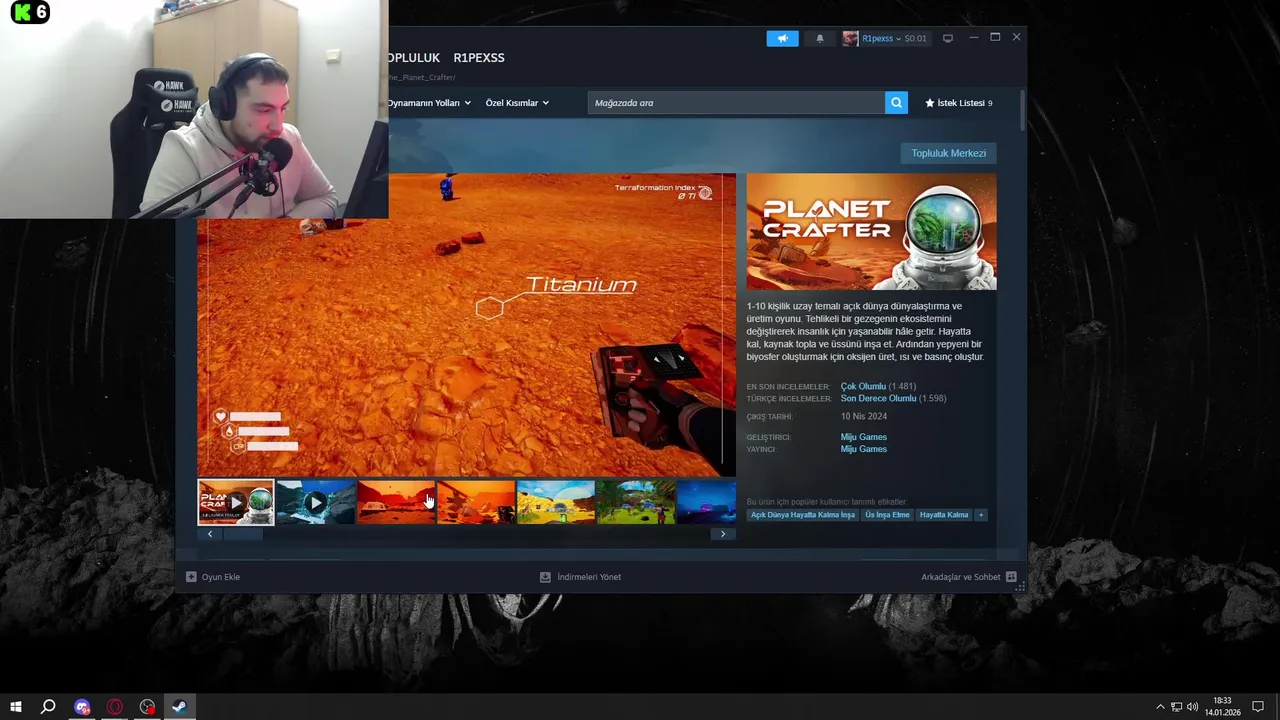
Task: Click the plus icon beside Oyun Ekle
Action: pyautogui.click(x=191, y=577)
